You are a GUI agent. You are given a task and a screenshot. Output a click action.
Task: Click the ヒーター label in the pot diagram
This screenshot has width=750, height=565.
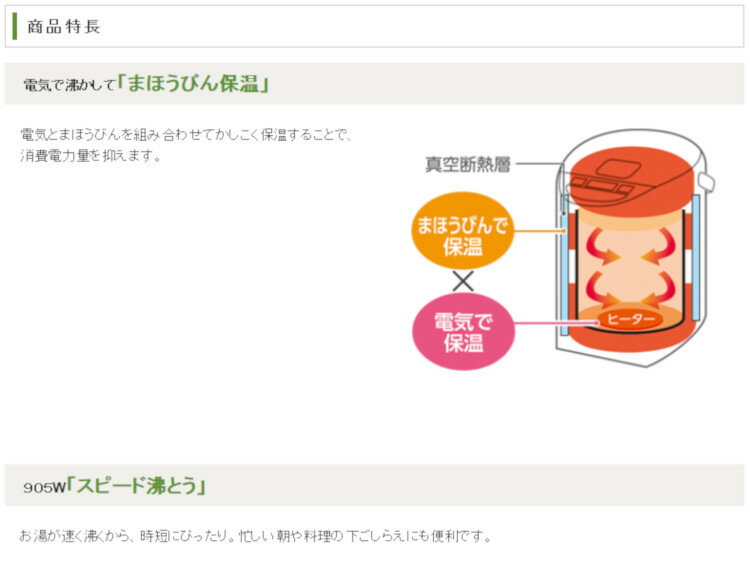[x=630, y=319]
